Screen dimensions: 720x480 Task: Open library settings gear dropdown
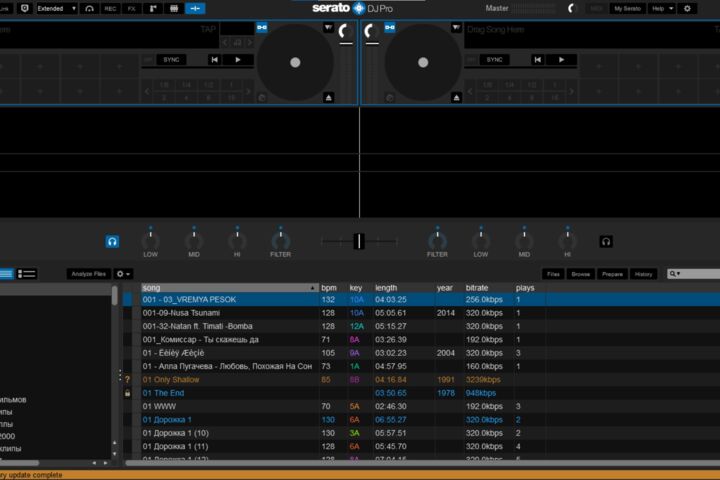point(123,274)
